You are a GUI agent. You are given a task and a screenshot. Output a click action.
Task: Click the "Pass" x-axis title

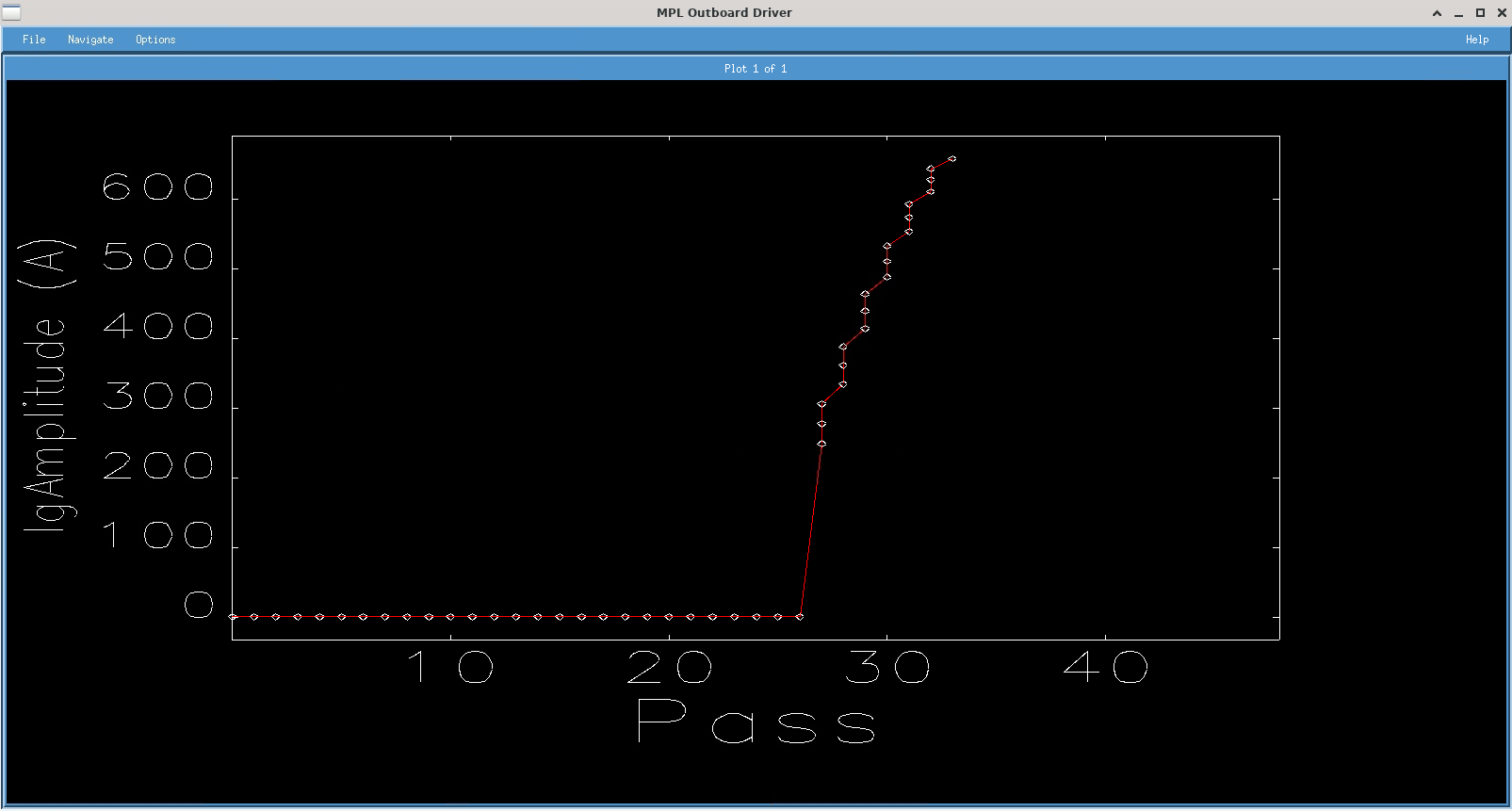point(756,722)
